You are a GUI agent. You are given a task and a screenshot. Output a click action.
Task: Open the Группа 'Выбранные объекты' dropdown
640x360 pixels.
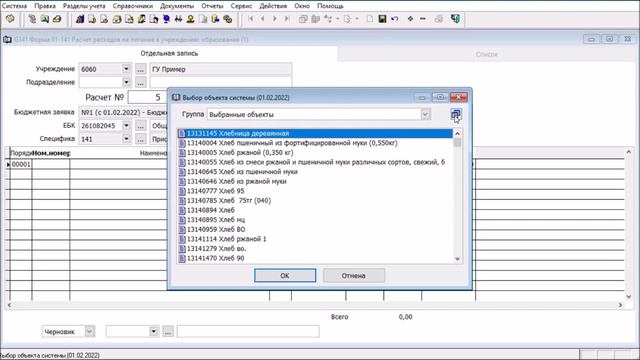click(425, 115)
